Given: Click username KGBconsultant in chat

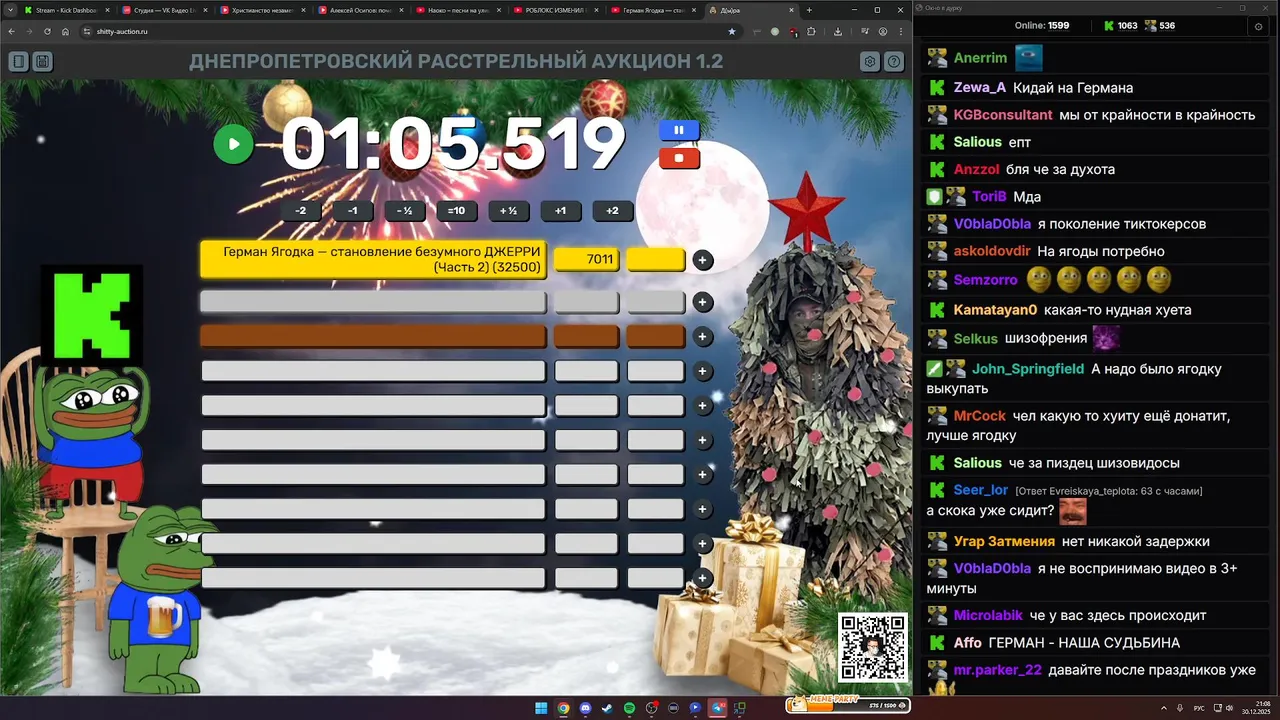Looking at the screenshot, I should (x=1003, y=115).
